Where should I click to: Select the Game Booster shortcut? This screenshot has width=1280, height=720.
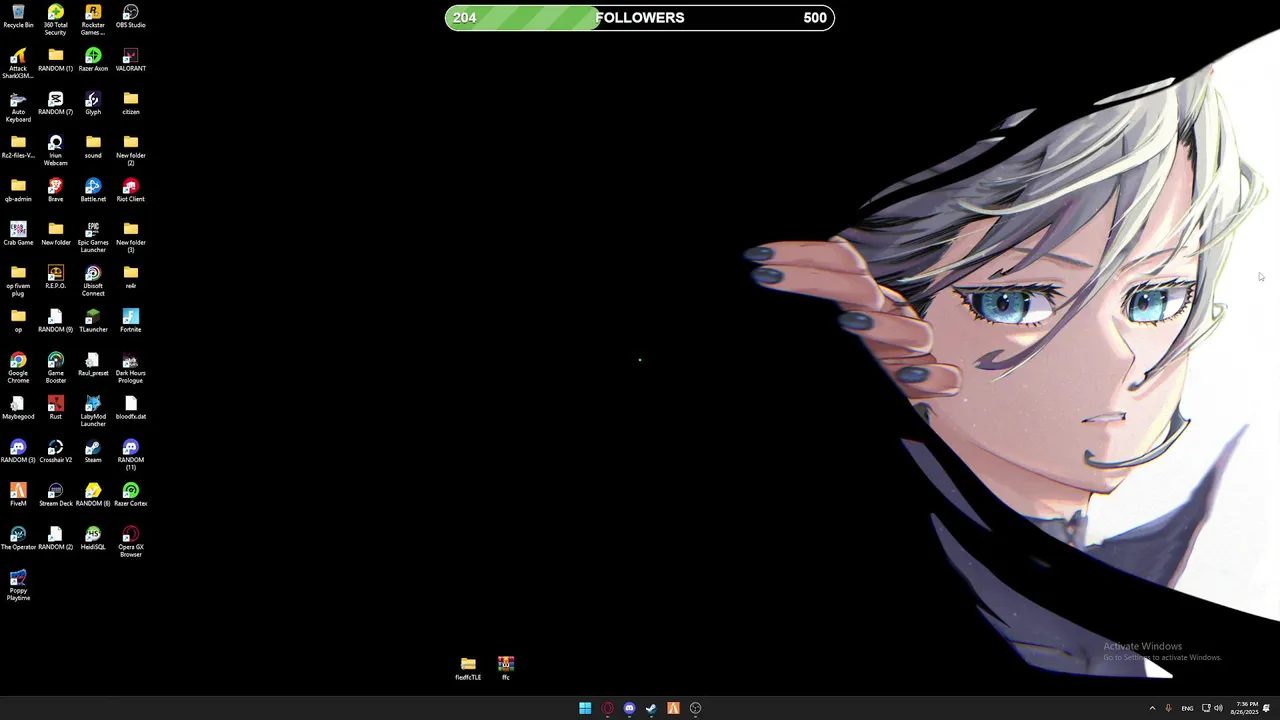click(55, 368)
